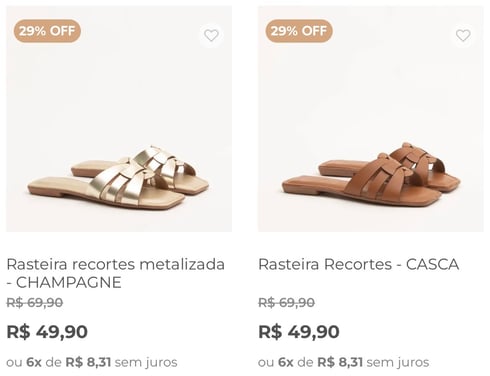490x376 pixels.
Task: Open the brown leather sandal product photo
Action: click(371, 119)
